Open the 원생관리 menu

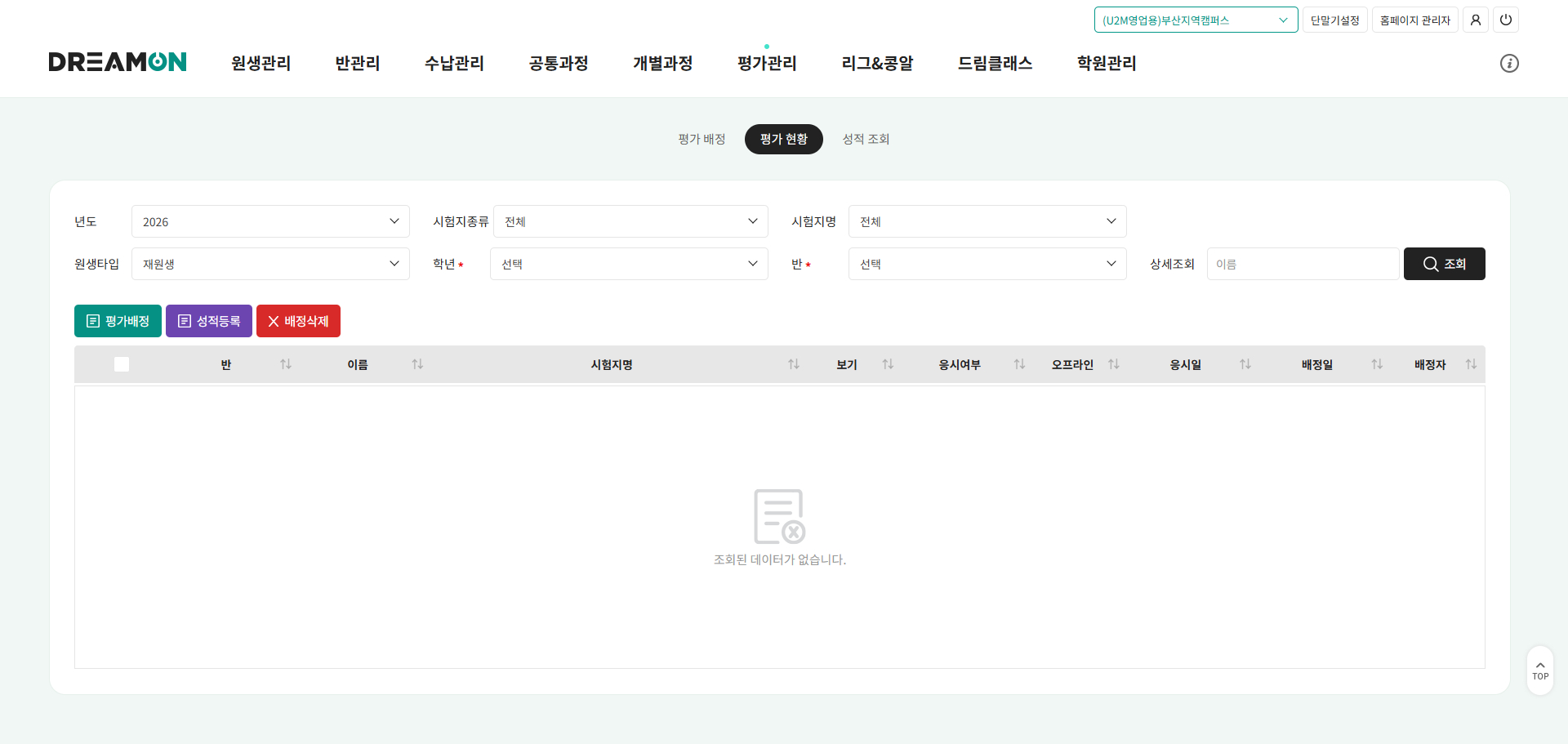(x=261, y=63)
